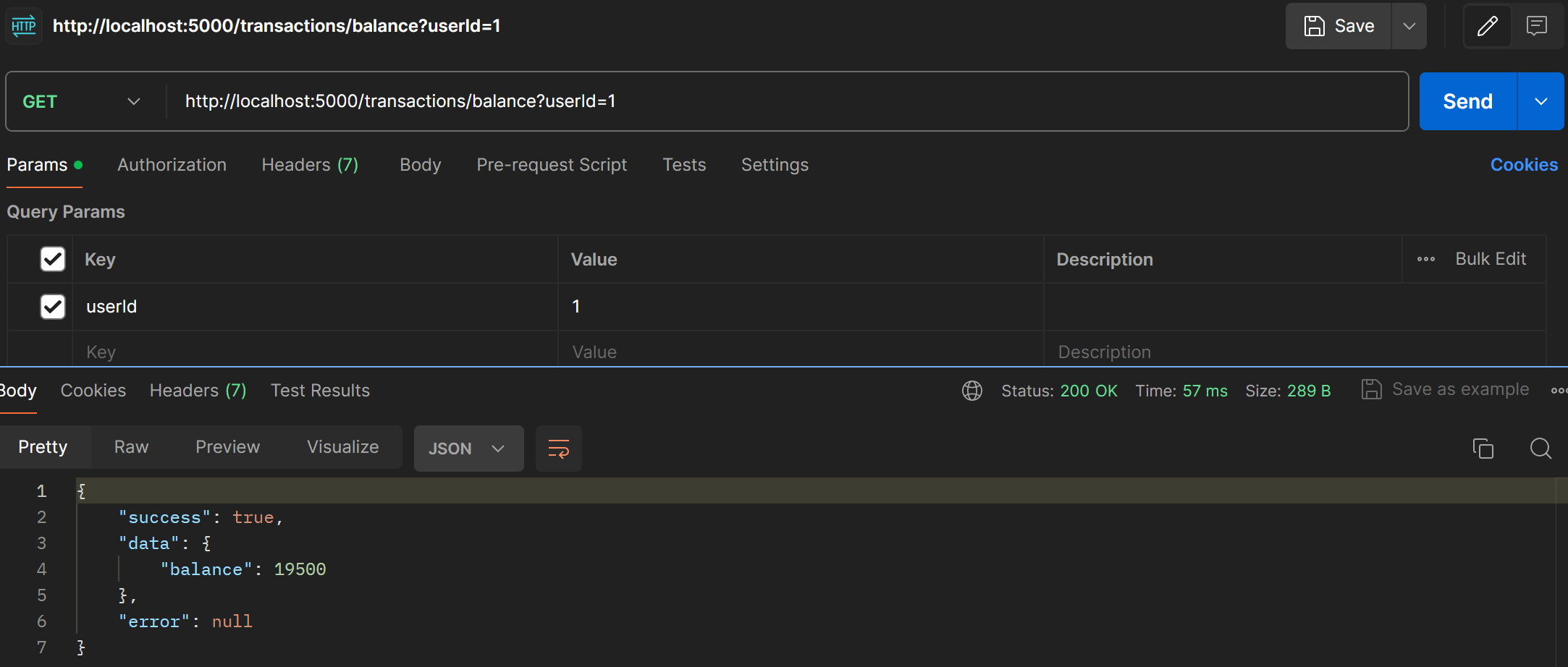Image resolution: width=1568 pixels, height=667 pixels.
Task: Switch to the request Body tab
Action: [420, 165]
